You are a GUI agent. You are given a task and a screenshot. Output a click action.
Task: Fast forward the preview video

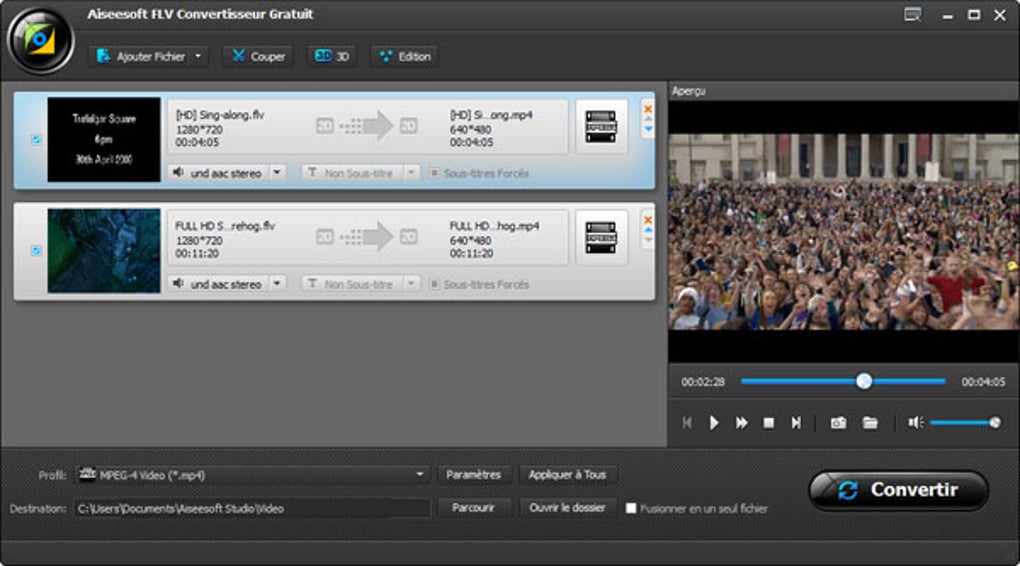point(742,423)
